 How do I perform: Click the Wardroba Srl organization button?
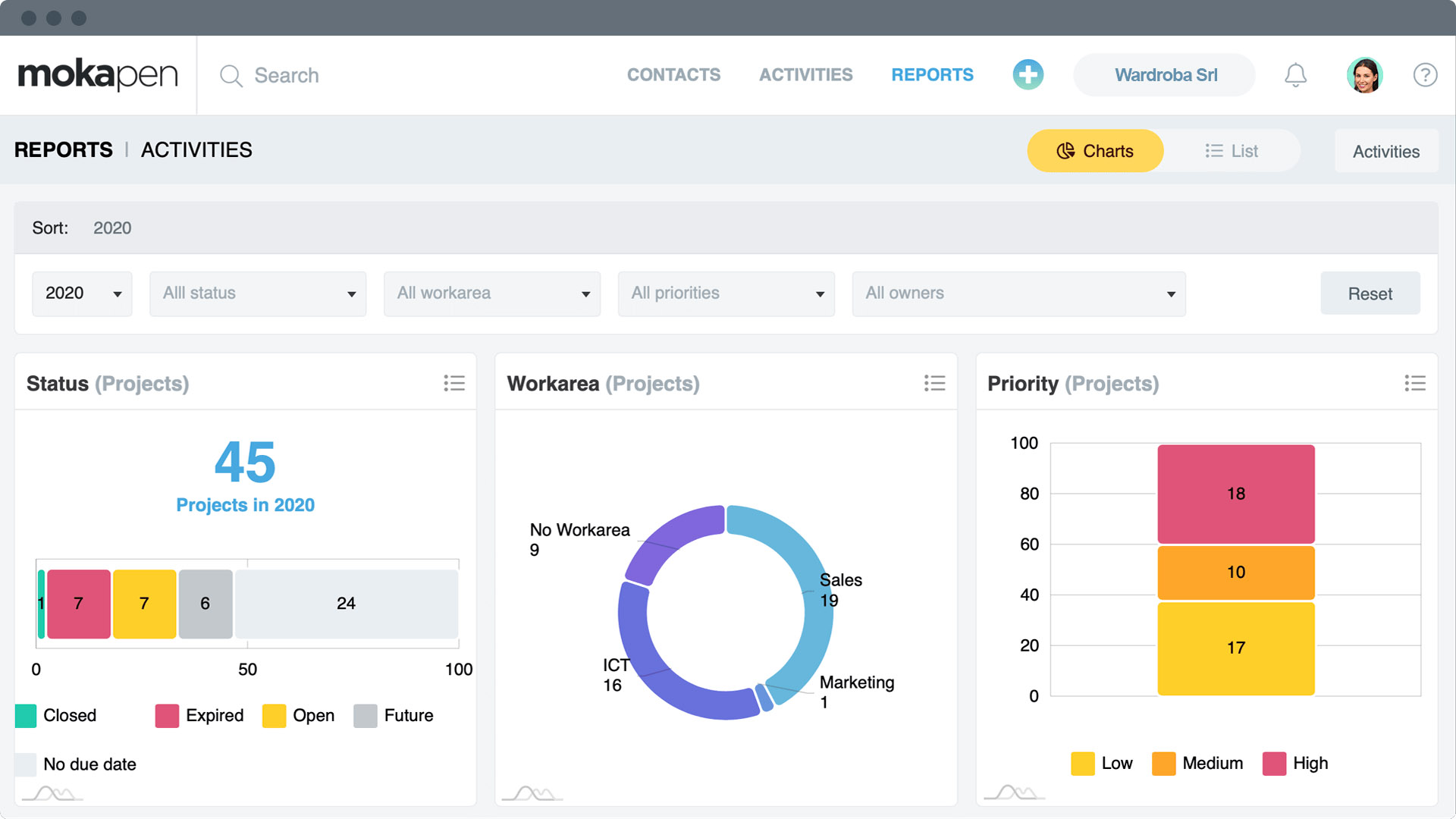[1165, 75]
